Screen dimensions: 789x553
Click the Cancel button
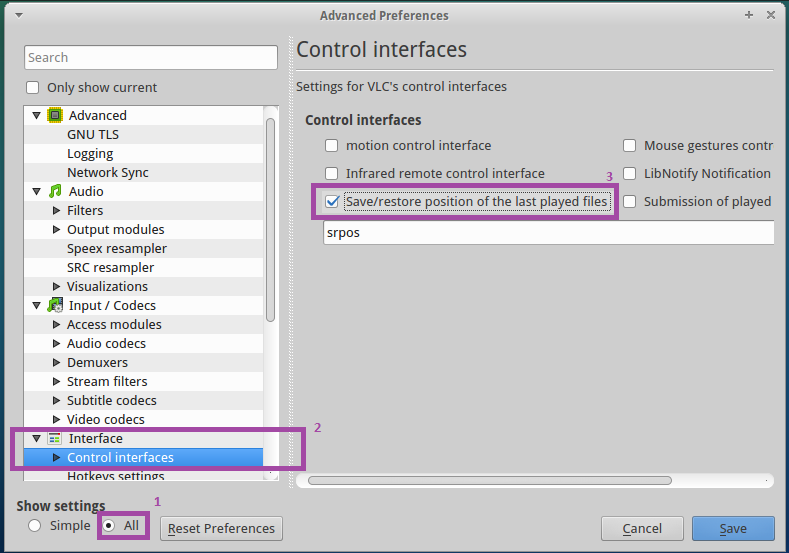tap(642, 528)
